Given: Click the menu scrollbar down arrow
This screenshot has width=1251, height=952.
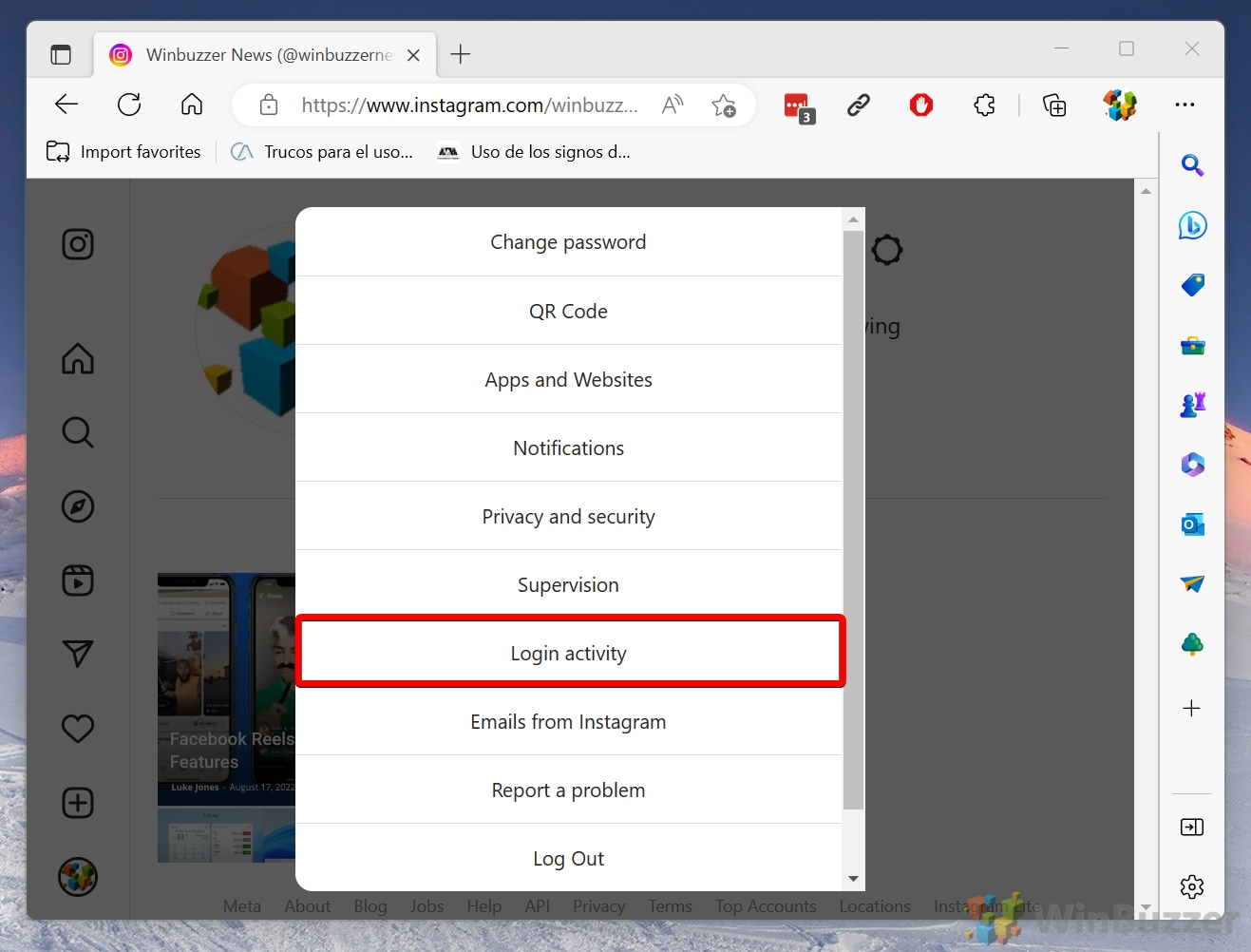Looking at the screenshot, I should (853, 879).
